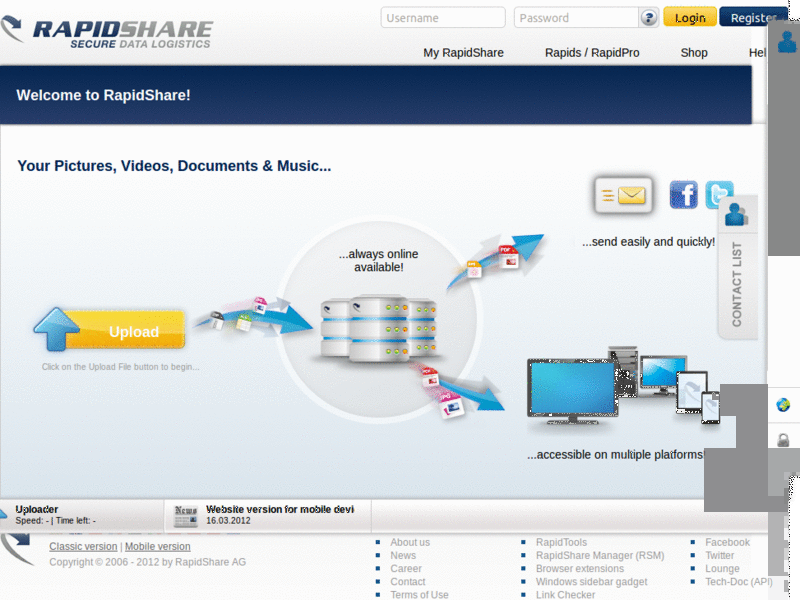The image size is (800, 600).
Task: Open the News footer link
Action: pyautogui.click(x=403, y=555)
